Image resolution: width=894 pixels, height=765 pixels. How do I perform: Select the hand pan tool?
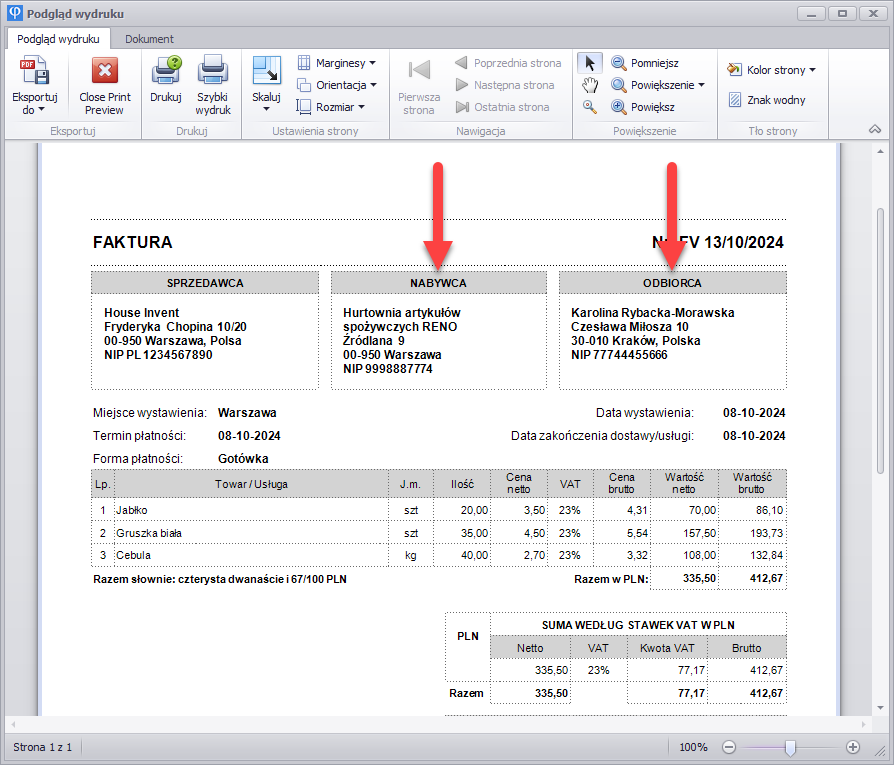[590, 85]
